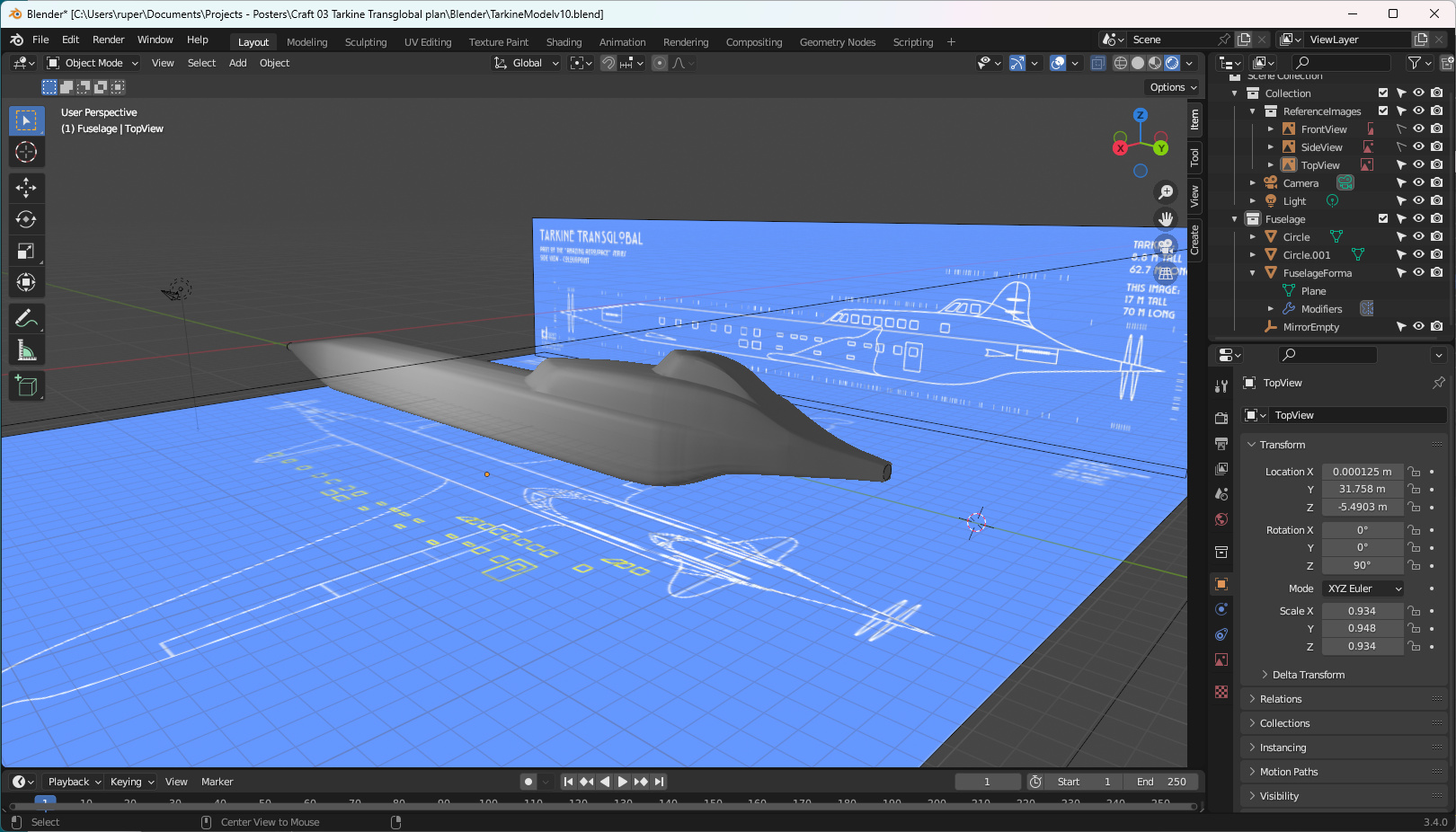1456x832 pixels.
Task: Open the Texture properties tab icon
Action: (x=1221, y=692)
